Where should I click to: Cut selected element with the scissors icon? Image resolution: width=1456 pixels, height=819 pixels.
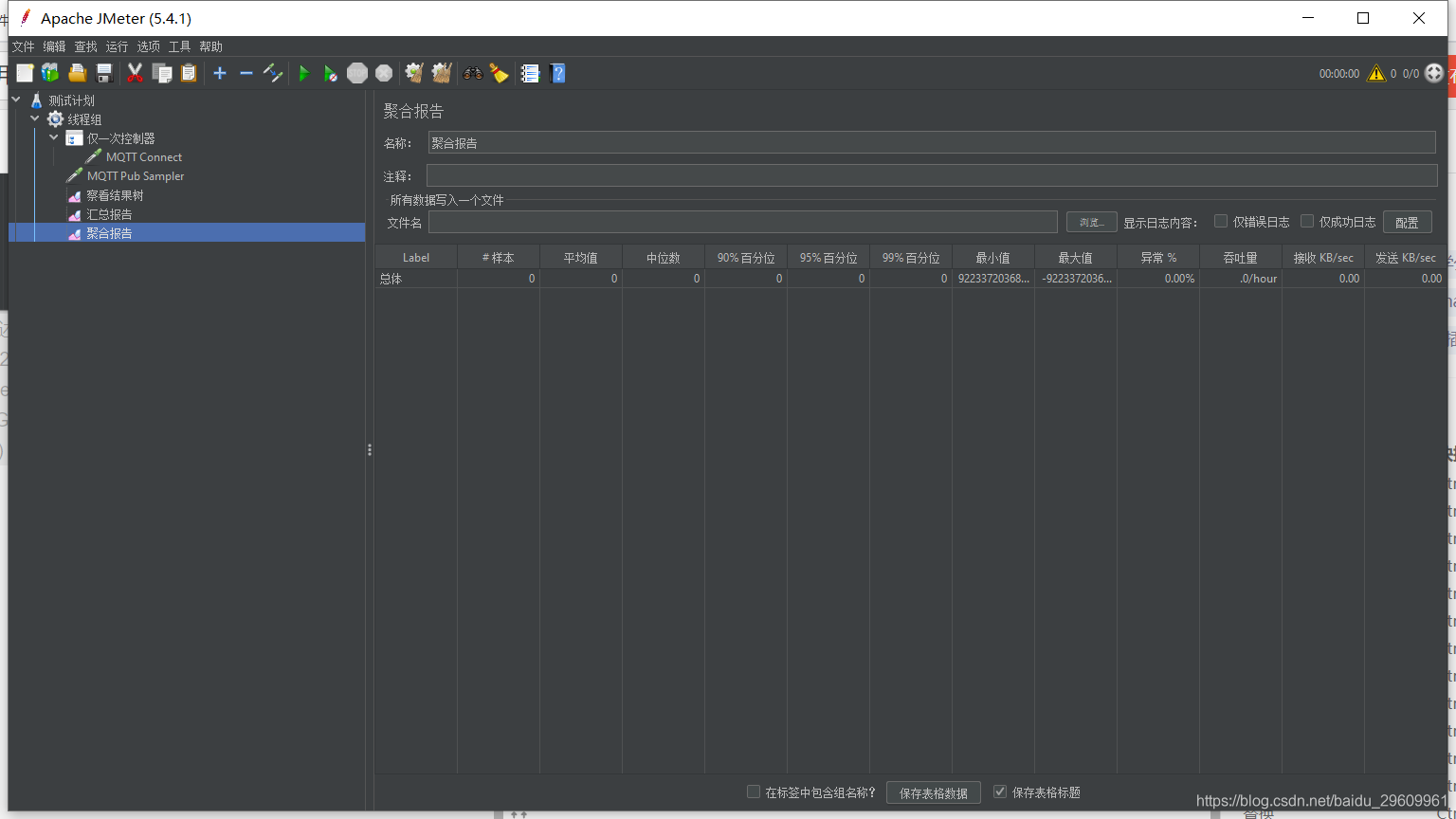[x=135, y=73]
